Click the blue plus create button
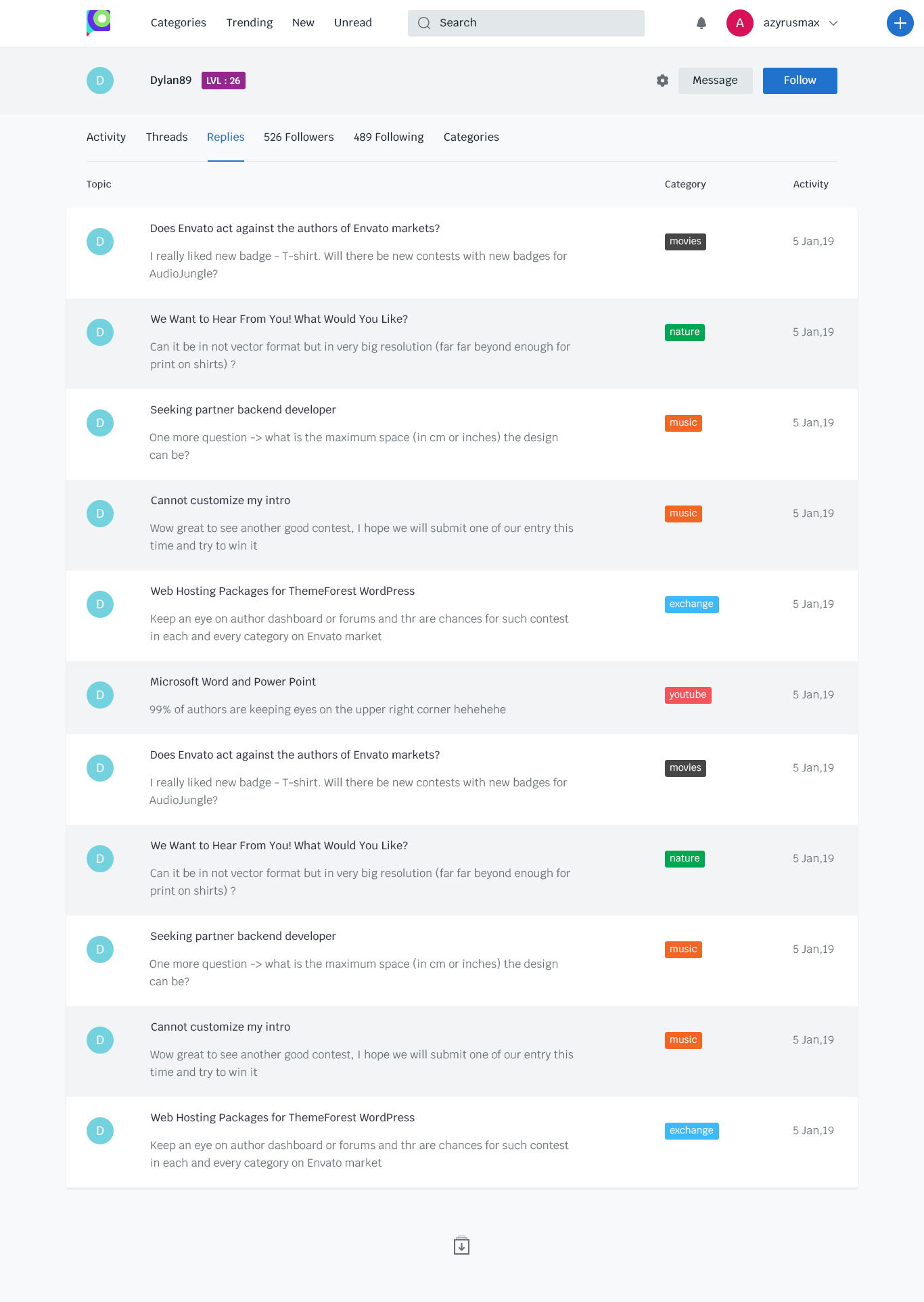Viewport: 924px width, 1302px height. (x=900, y=23)
